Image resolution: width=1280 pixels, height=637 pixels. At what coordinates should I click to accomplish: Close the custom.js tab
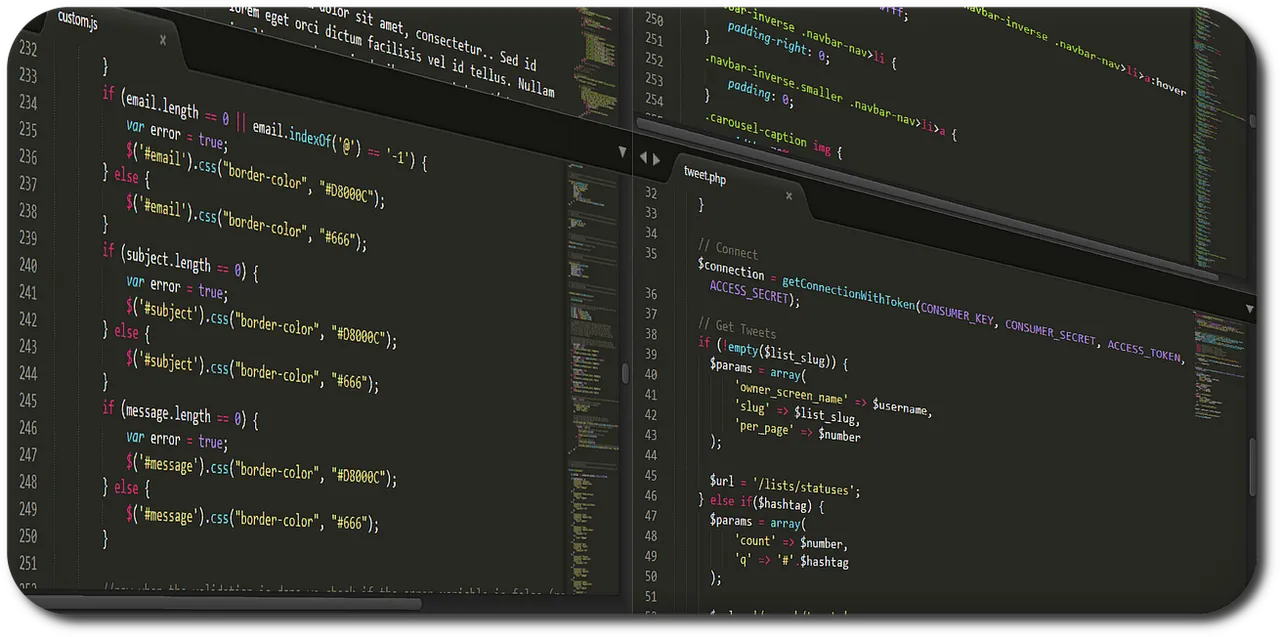point(163,40)
